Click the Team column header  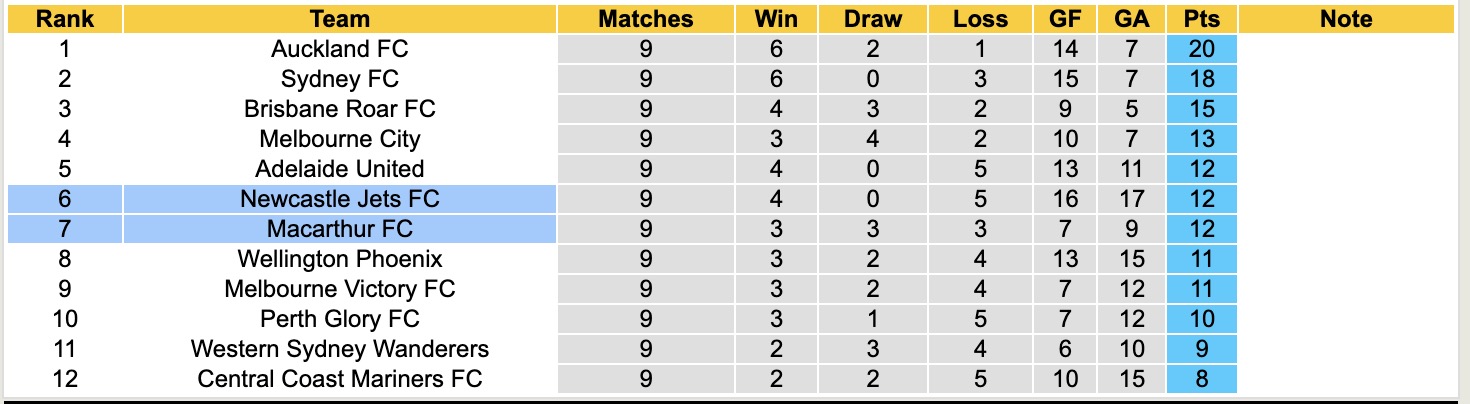click(339, 19)
